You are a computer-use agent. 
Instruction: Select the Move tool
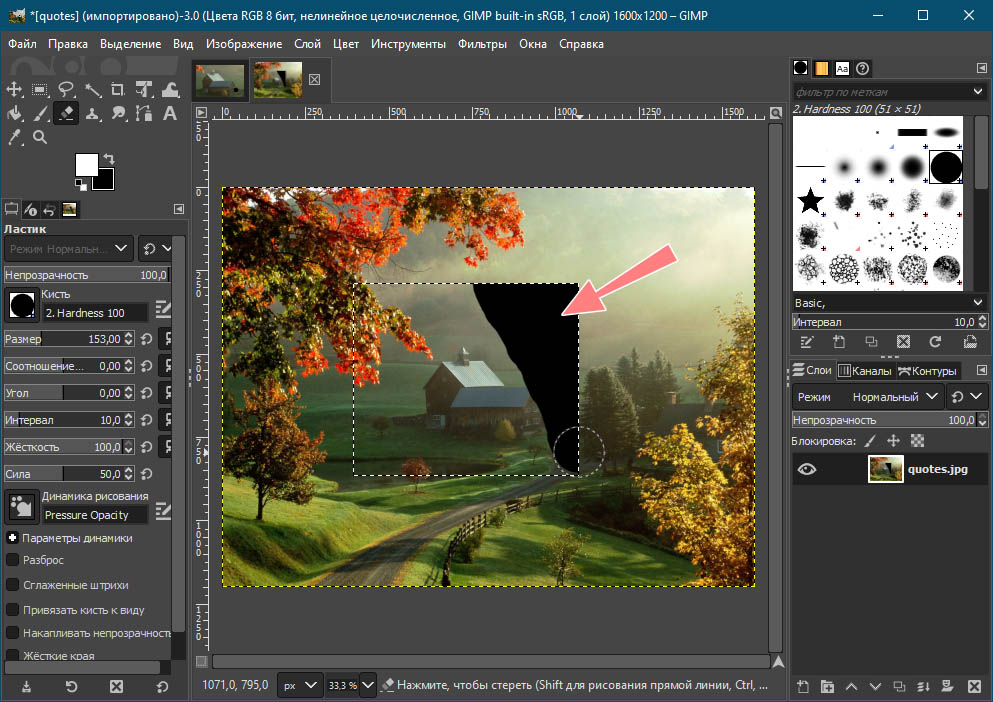[14, 89]
